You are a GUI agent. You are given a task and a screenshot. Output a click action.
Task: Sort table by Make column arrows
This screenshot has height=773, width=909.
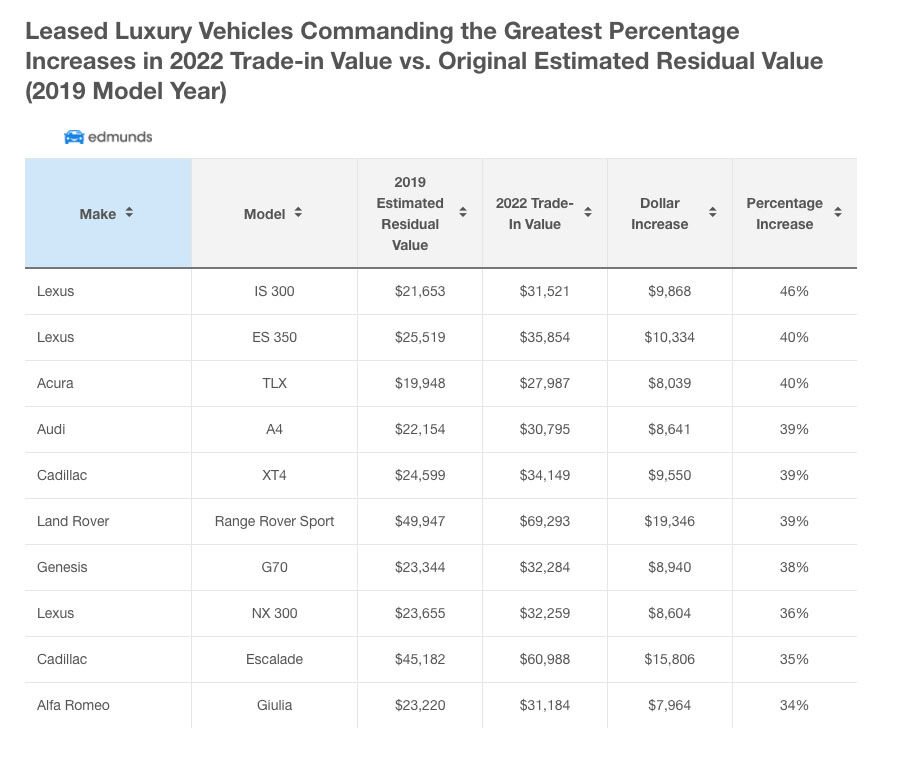coord(129,213)
